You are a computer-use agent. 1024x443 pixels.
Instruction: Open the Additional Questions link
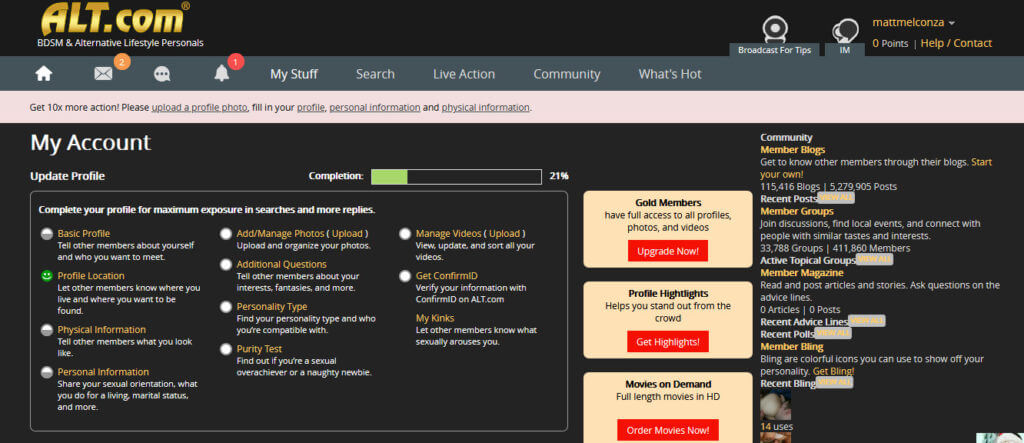coord(281,265)
